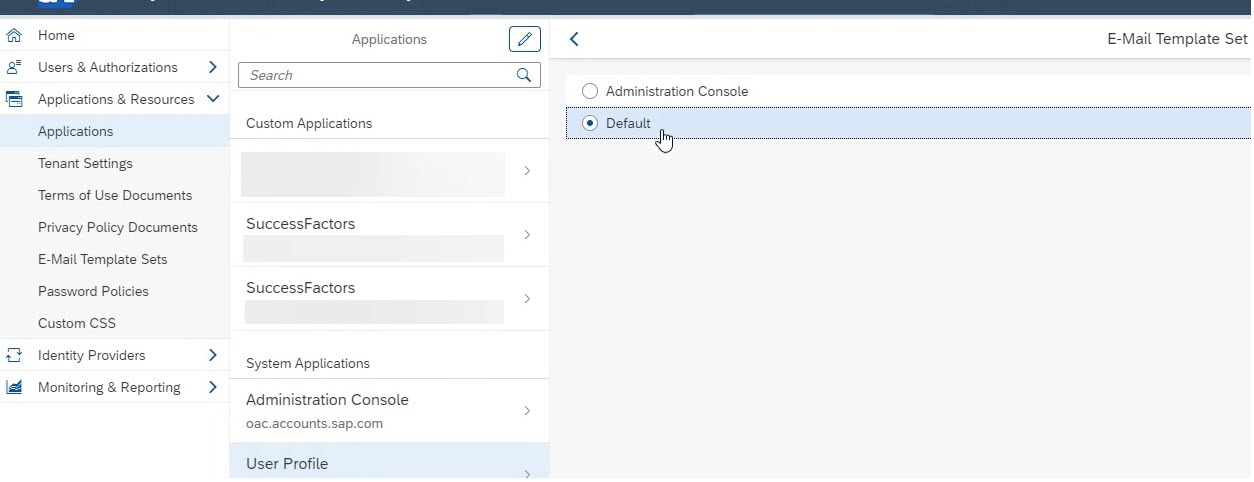Click the Identity Providers arrows icon
1254x482 pixels.
[14, 355]
